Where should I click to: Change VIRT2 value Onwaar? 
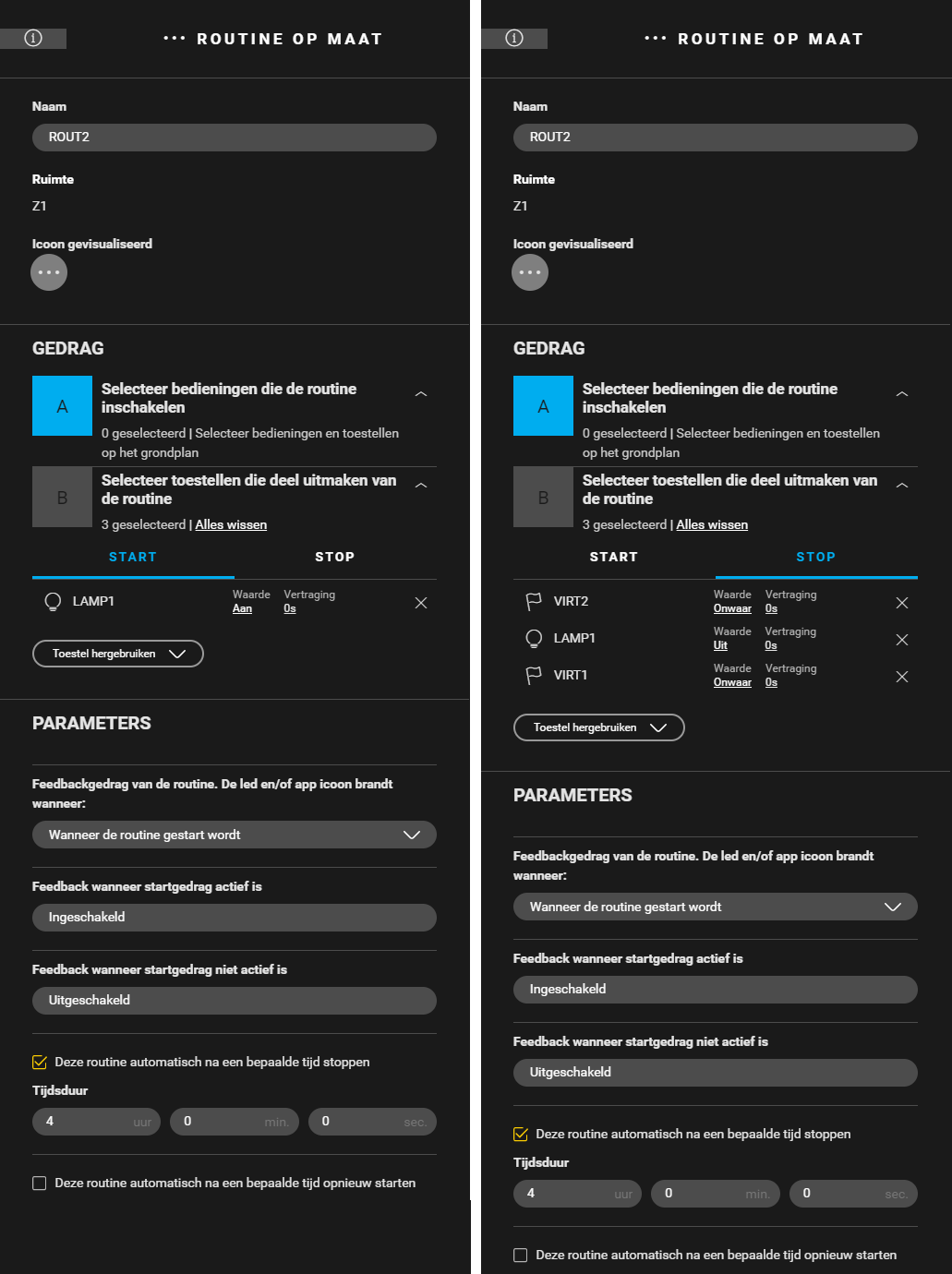point(732,608)
